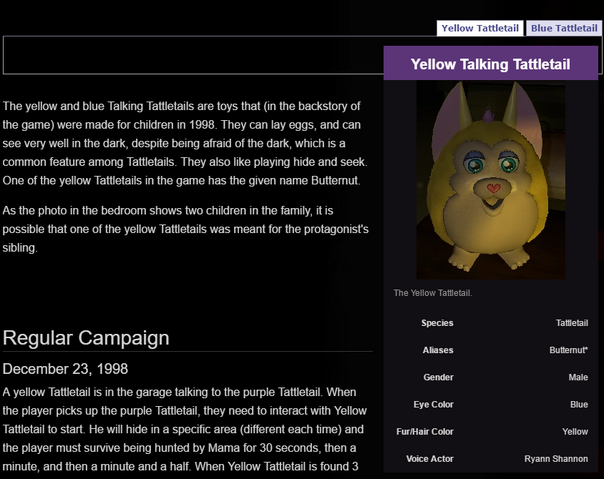Click the paragraph beginning 'As the photo in the bedroom'
This screenshot has width=604, height=479.
(x=185, y=229)
